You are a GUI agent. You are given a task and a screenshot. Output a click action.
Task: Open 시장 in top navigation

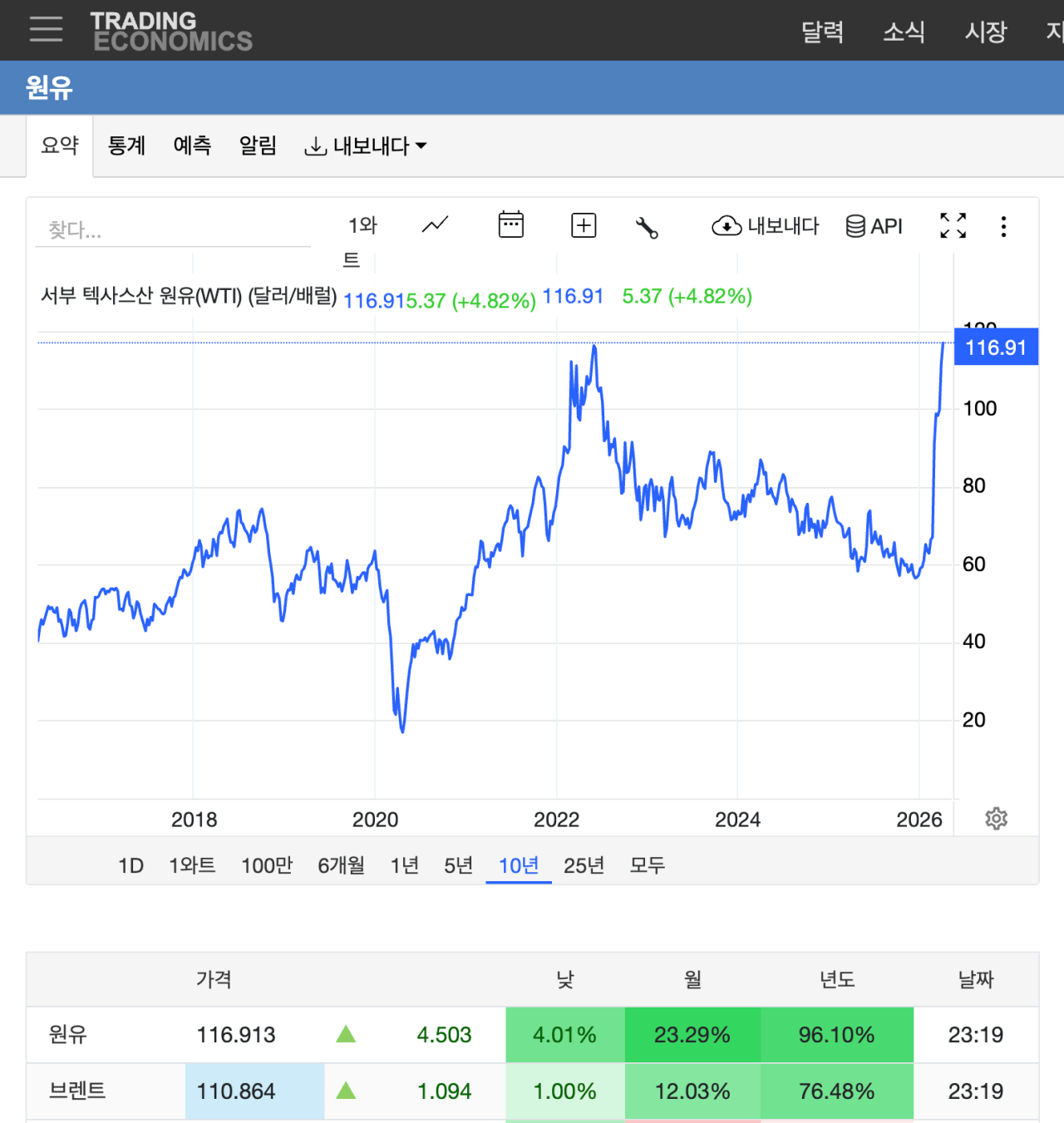(985, 32)
